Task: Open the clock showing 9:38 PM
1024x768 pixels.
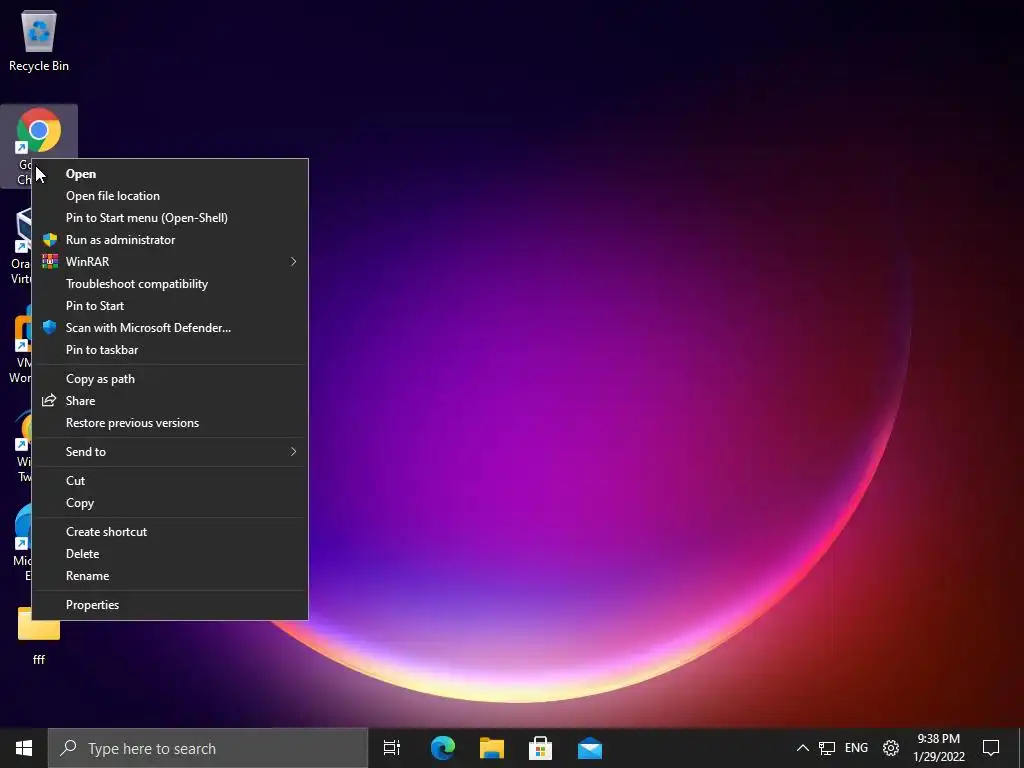Action: tap(938, 748)
